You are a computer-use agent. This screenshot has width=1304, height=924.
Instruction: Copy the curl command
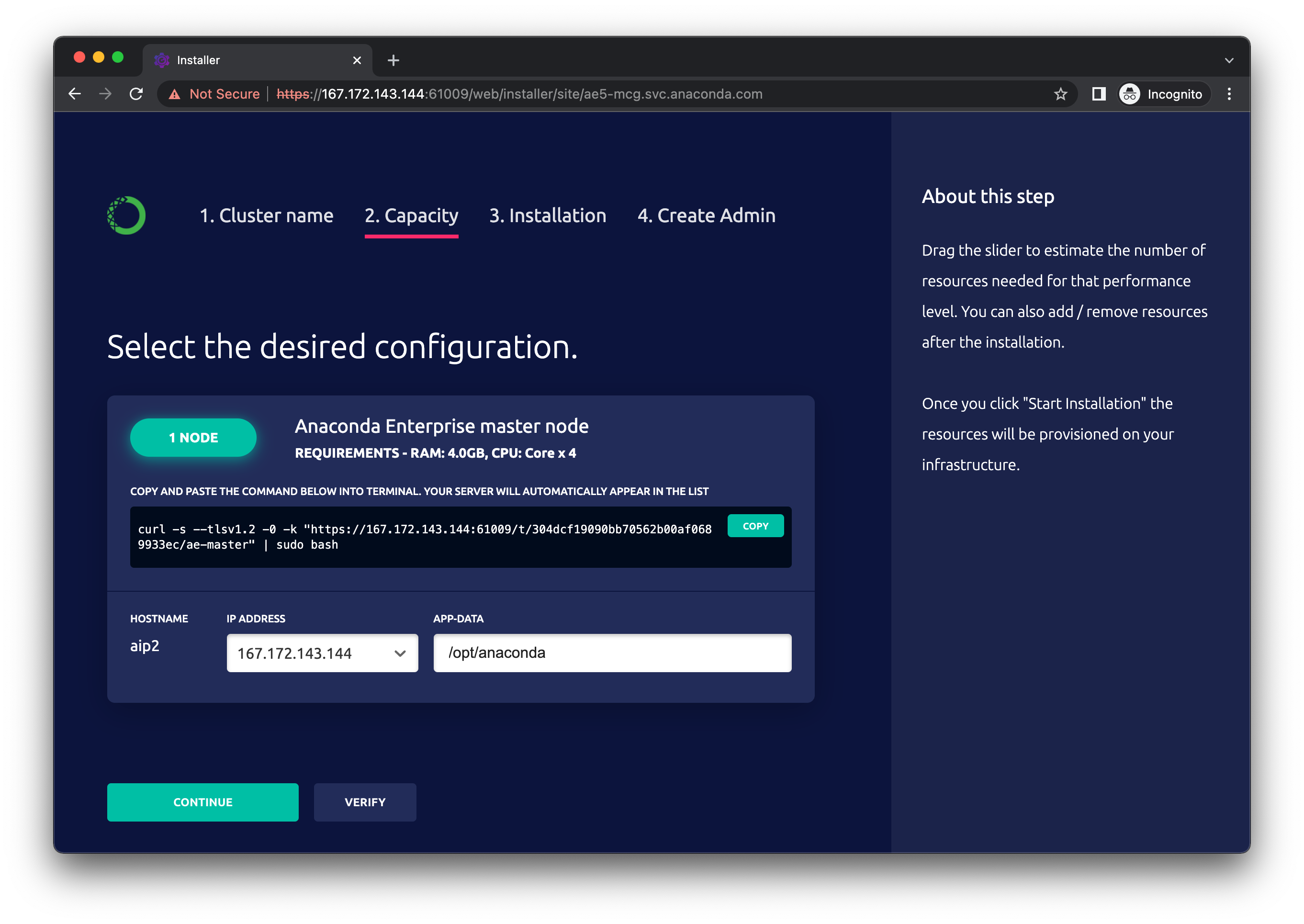755,526
